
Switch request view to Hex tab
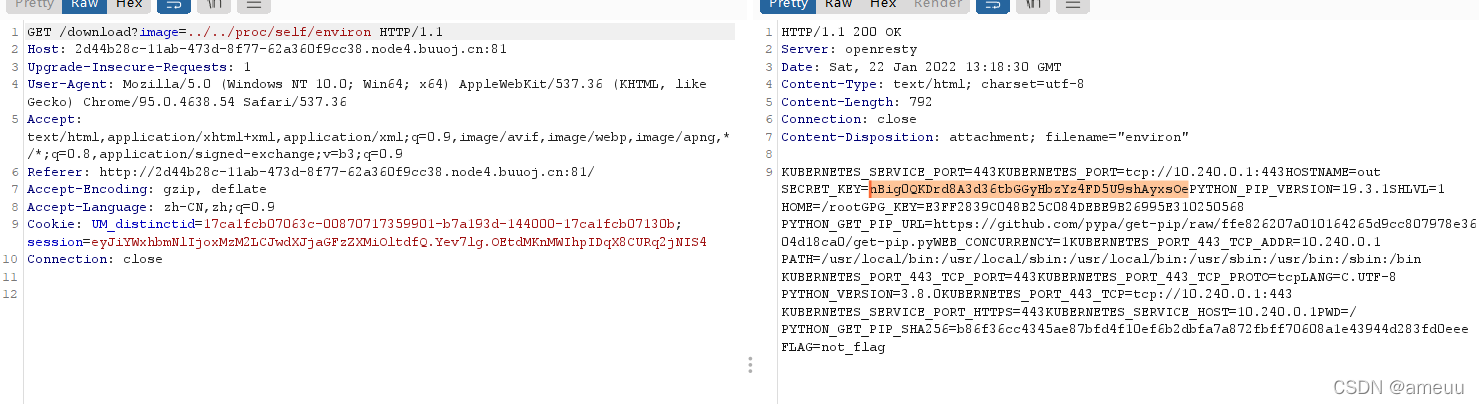click(x=128, y=5)
